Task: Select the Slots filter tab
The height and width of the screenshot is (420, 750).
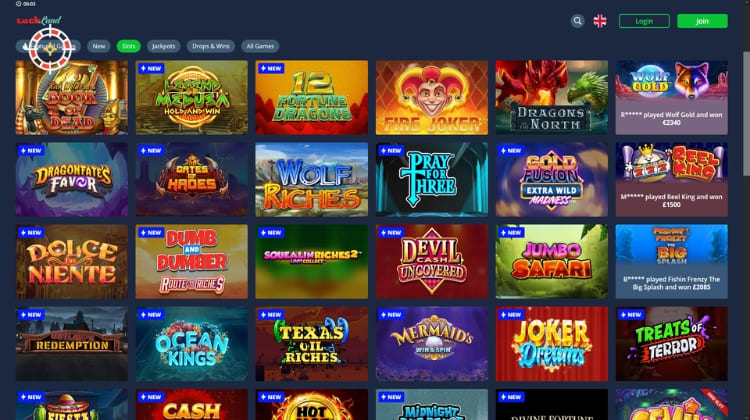Action: pos(128,46)
